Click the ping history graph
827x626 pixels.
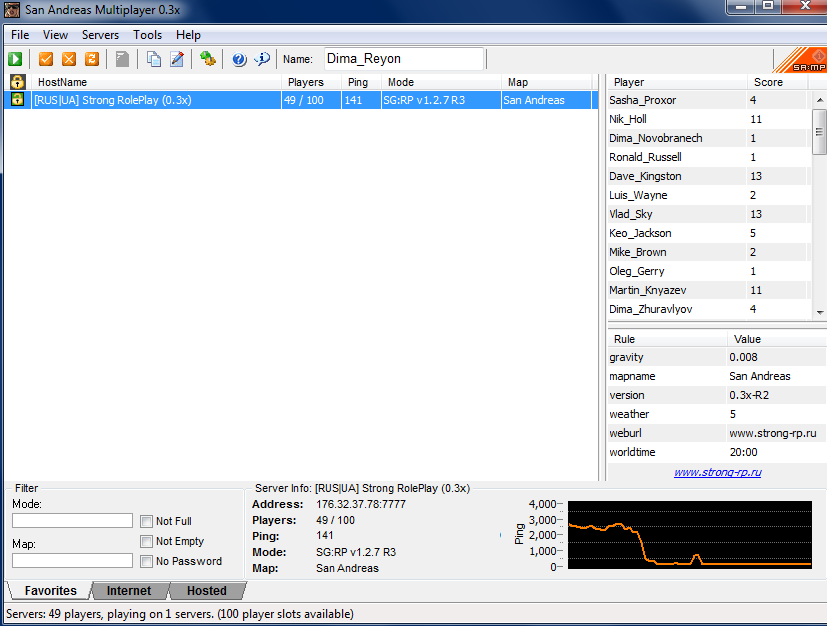click(689, 535)
